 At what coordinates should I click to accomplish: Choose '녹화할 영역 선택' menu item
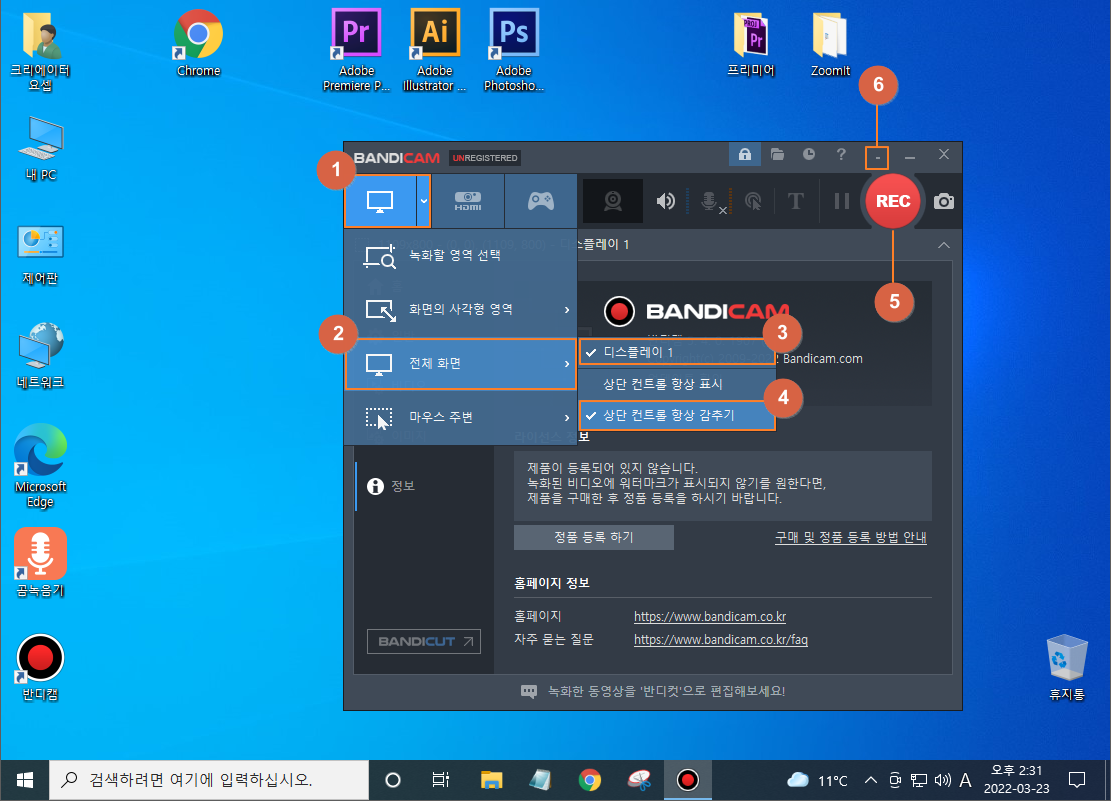pyautogui.click(x=461, y=256)
